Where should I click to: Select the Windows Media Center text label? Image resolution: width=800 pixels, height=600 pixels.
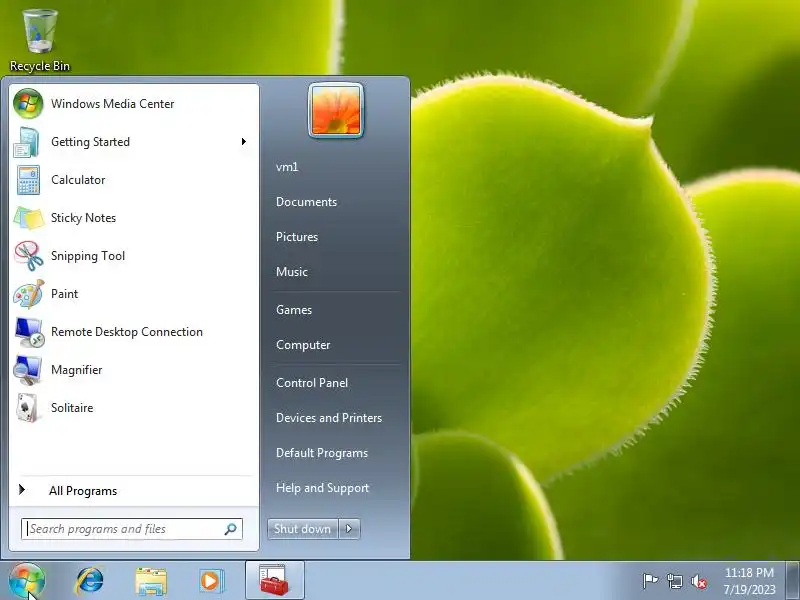click(112, 104)
